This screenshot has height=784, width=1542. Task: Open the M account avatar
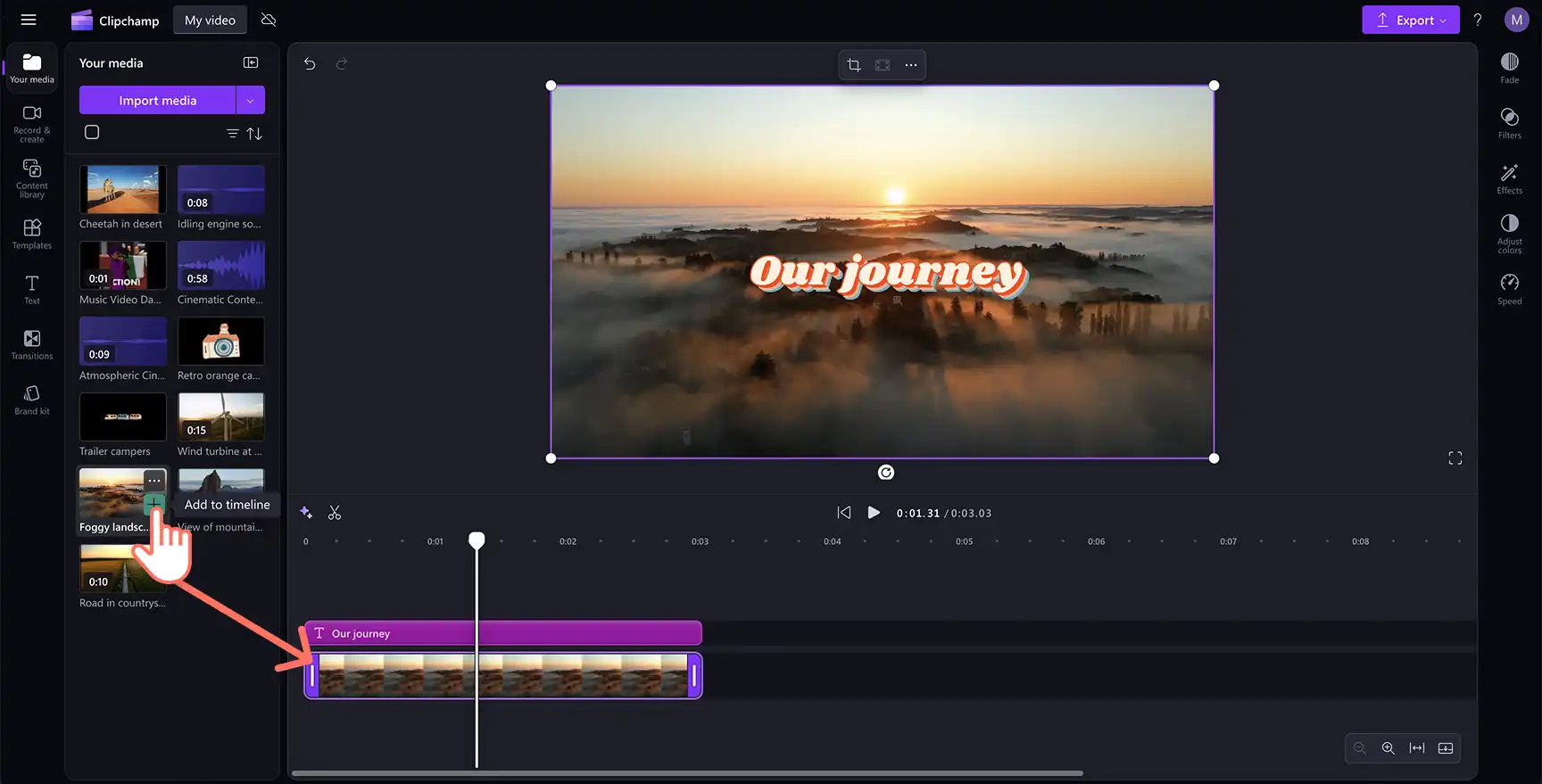pos(1517,20)
